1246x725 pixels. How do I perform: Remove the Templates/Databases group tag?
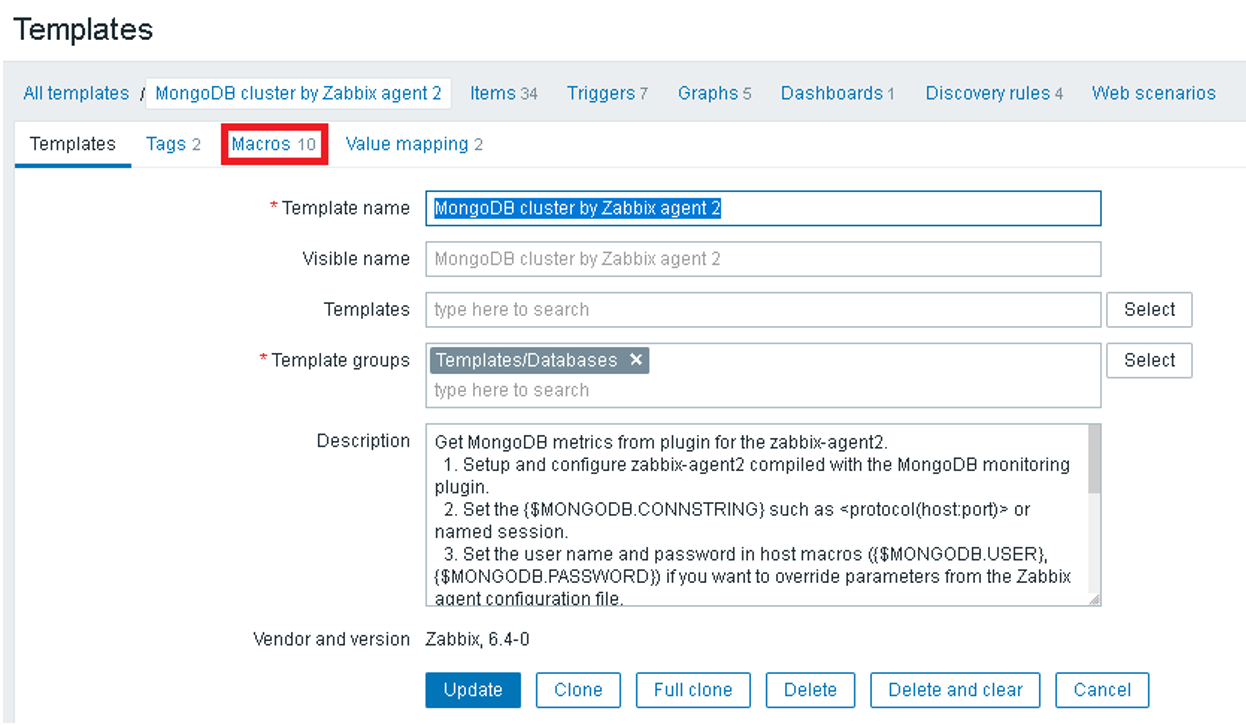tap(635, 360)
